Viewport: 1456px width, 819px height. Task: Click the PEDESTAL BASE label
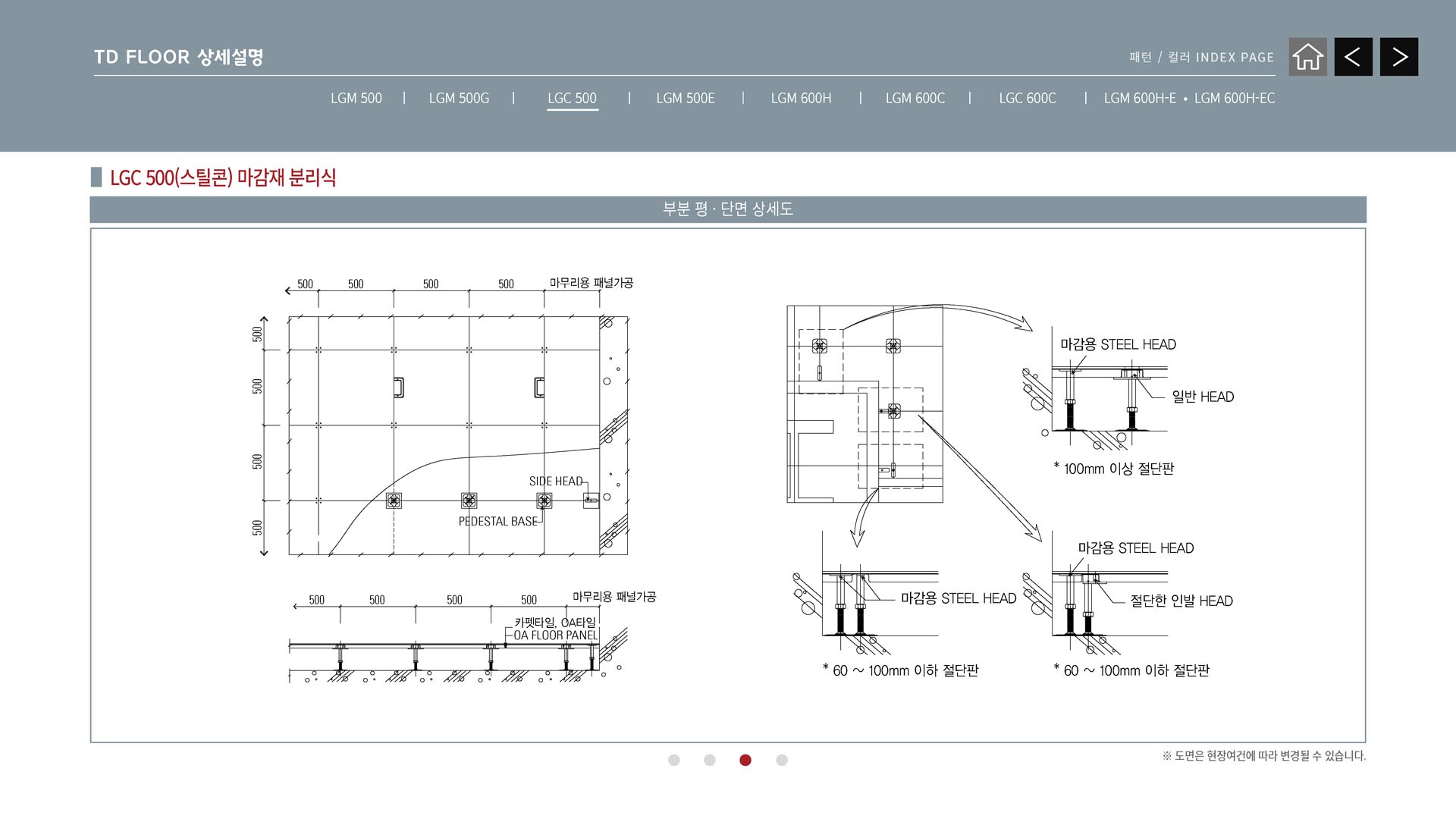point(498,522)
